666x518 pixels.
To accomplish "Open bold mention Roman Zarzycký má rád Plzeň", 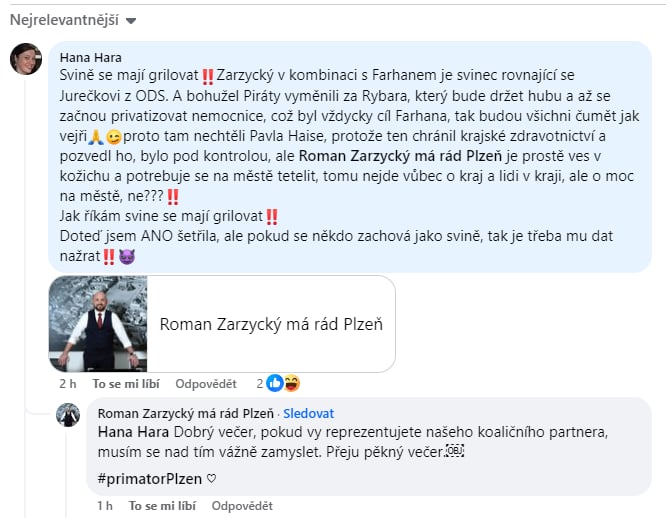I will 400,156.
